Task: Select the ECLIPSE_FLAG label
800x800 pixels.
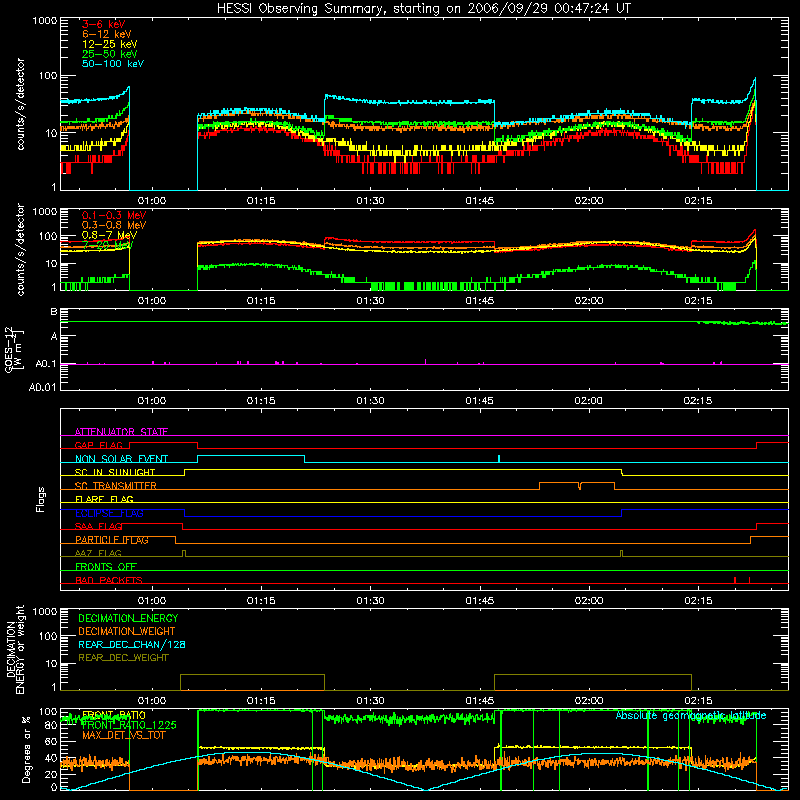Action: [109, 513]
